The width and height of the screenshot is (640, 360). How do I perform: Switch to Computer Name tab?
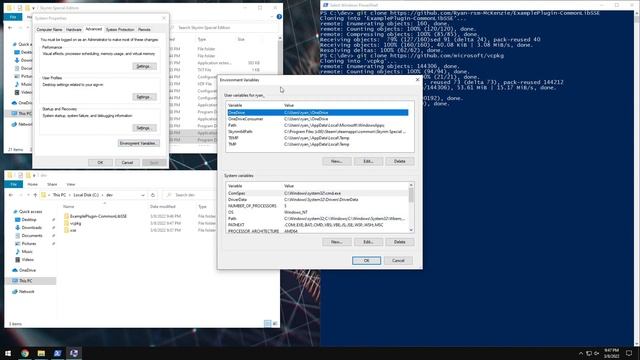click(49, 29)
